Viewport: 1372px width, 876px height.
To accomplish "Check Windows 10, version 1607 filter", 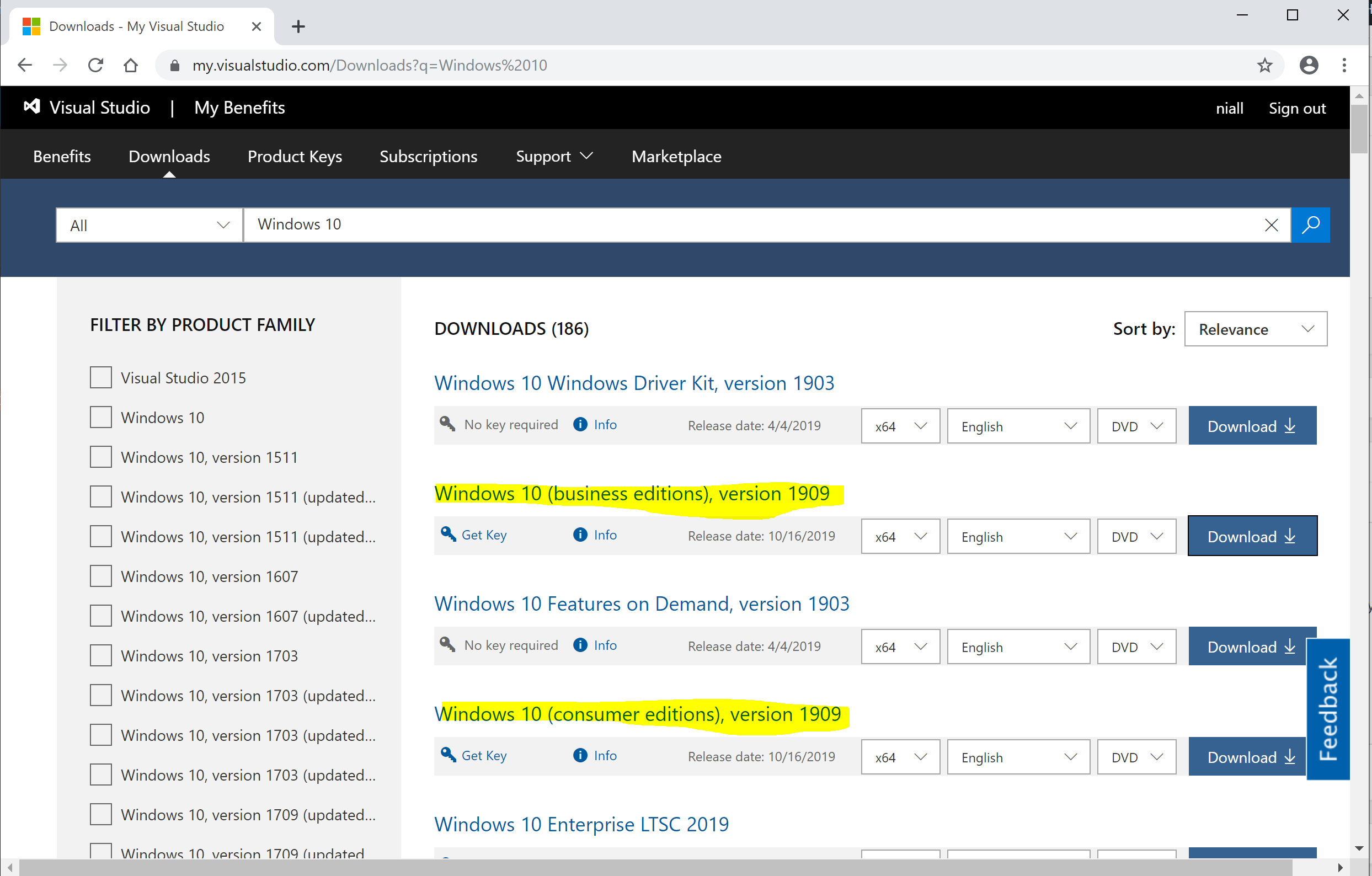I will (101, 576).
